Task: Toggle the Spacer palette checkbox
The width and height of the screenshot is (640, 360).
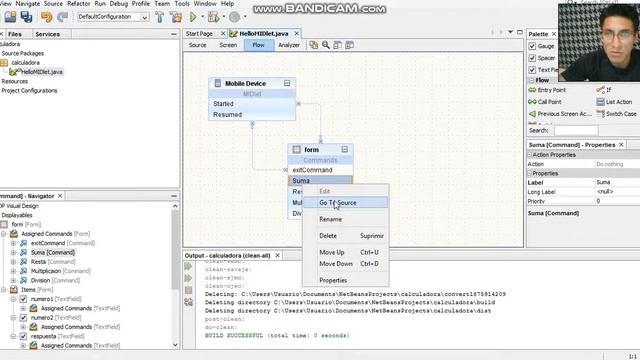Action: click(532, 58)
